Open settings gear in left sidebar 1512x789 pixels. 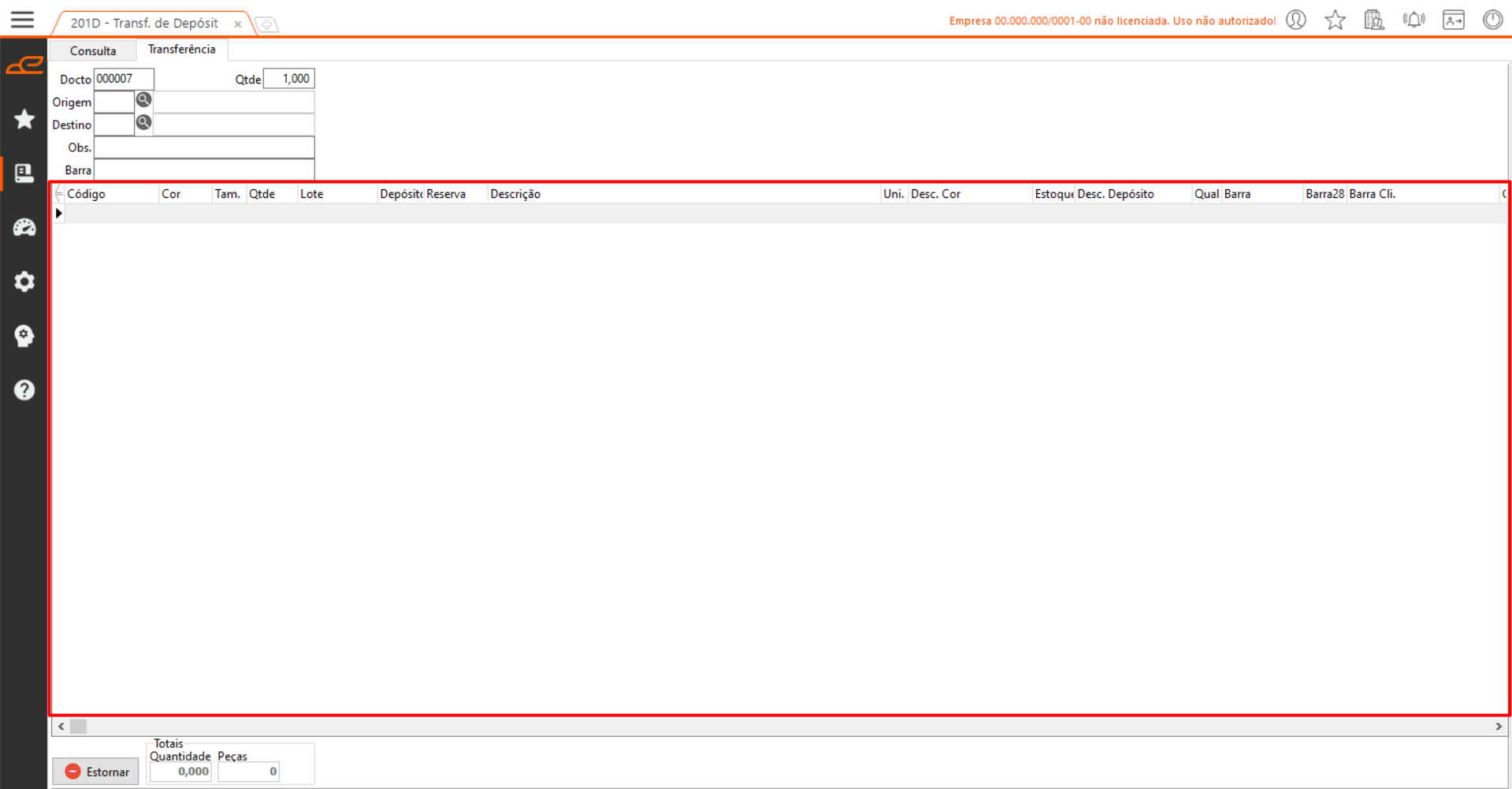24,281
